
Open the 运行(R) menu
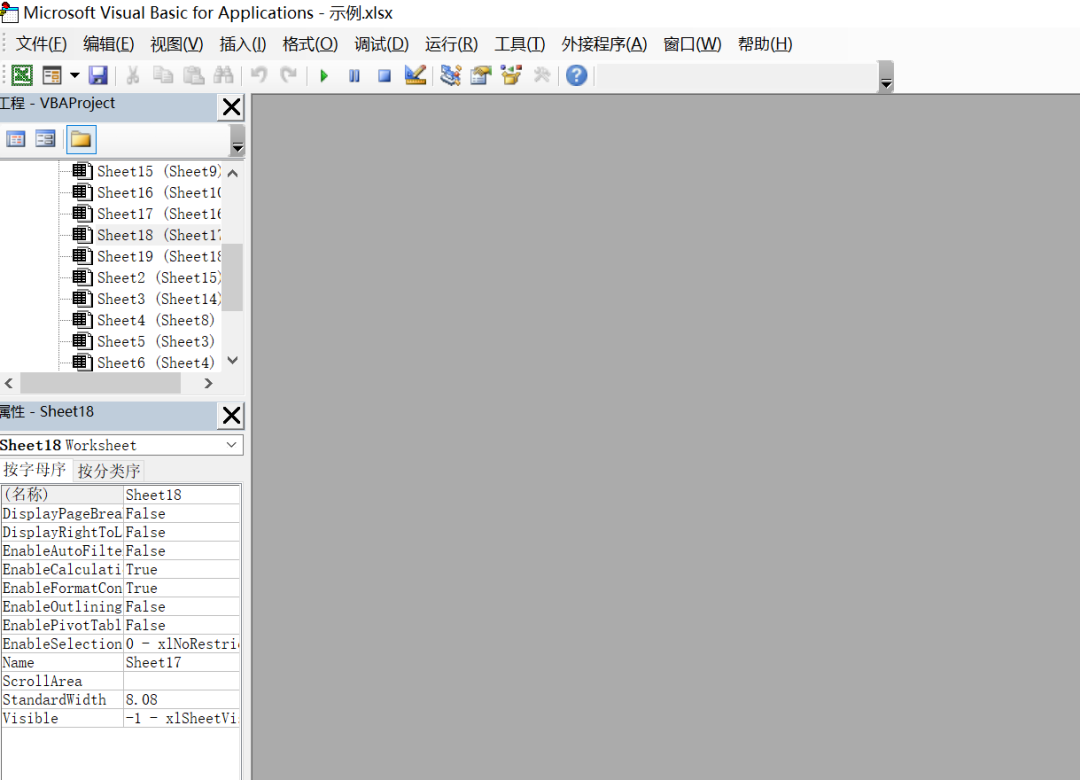451,44
